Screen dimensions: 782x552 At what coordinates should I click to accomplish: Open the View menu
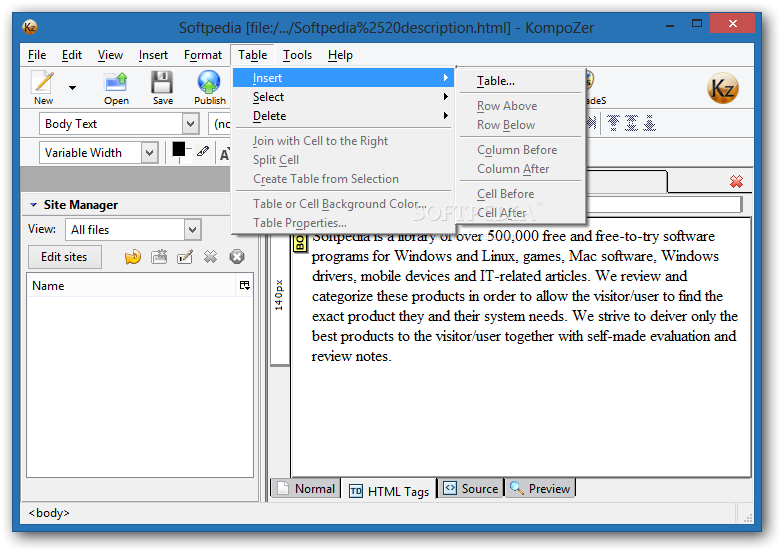(110, 55)
